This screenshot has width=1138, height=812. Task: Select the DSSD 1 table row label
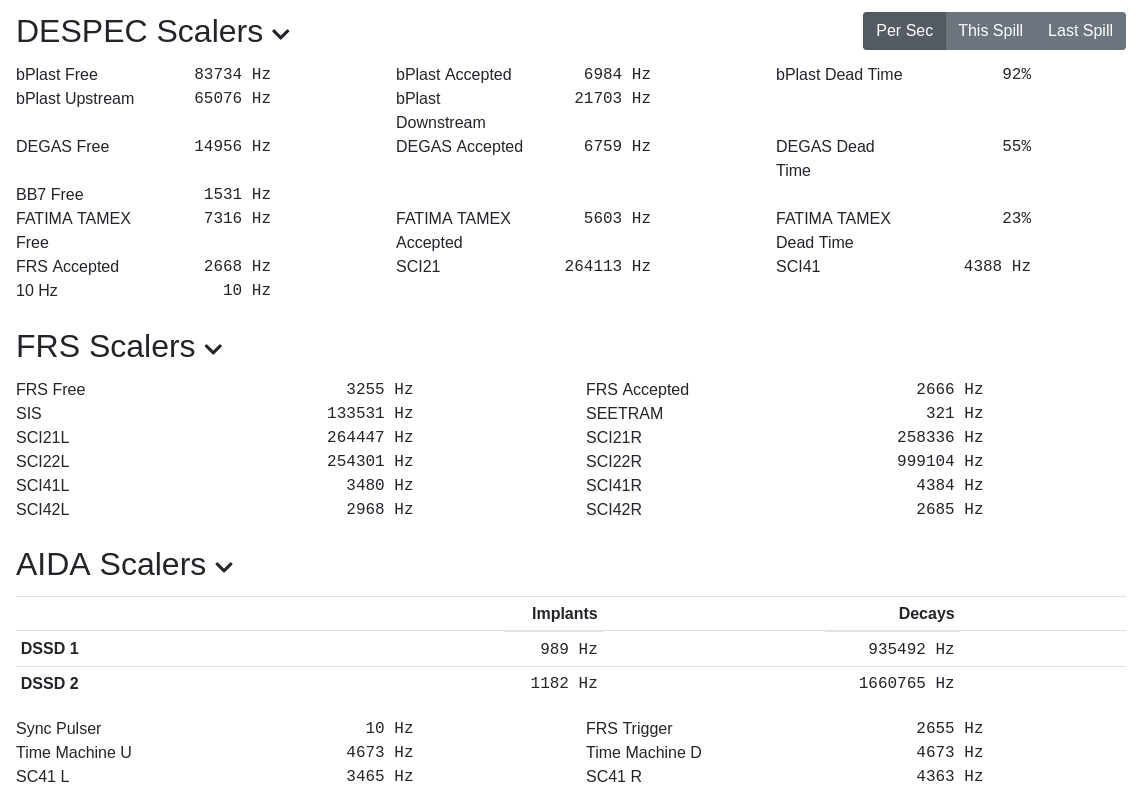50,649
